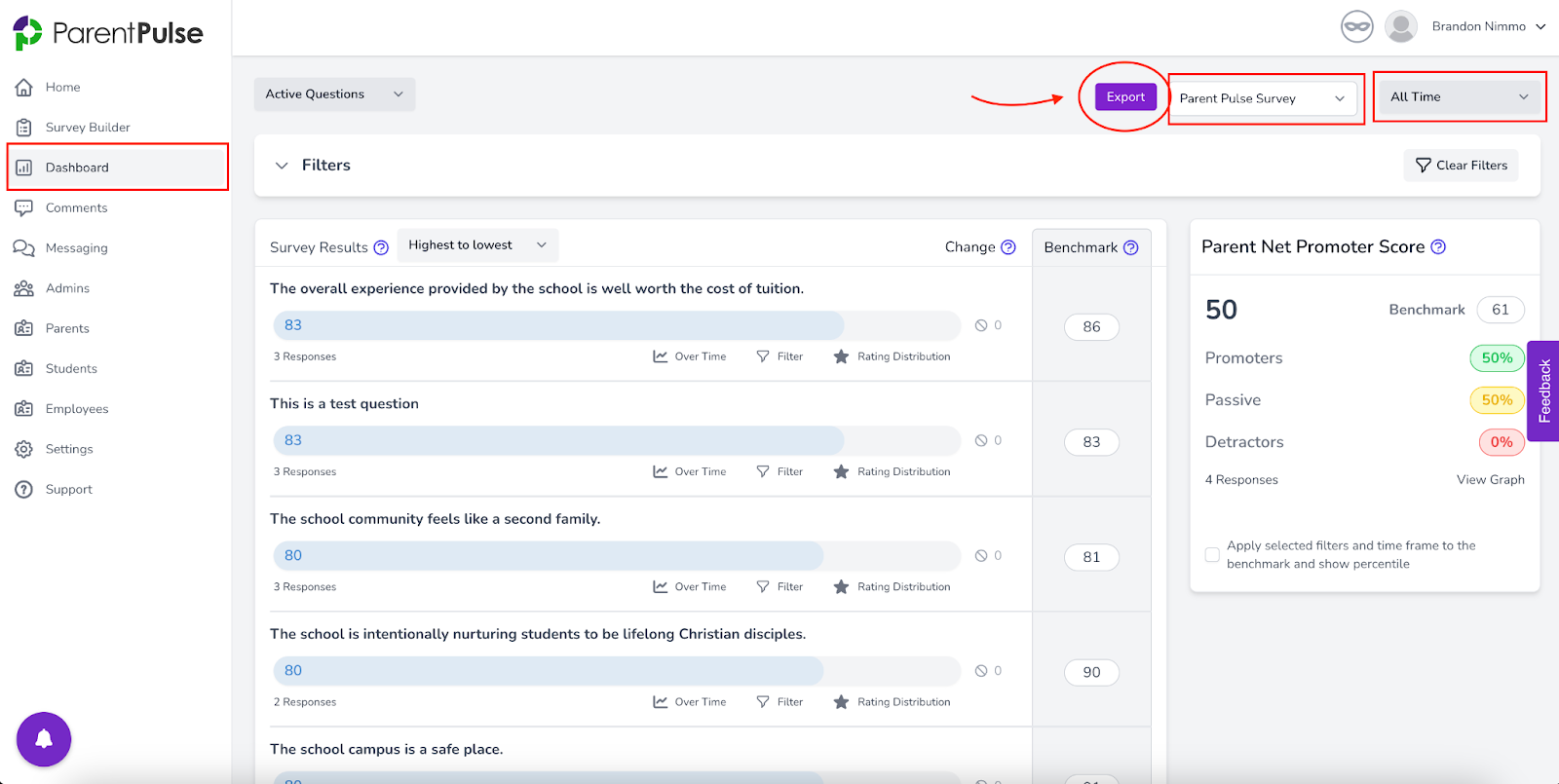This screenshot has width=1559, height=784.
Task: Click the NPS score number 50
Action: click(x=1221, y=310)
